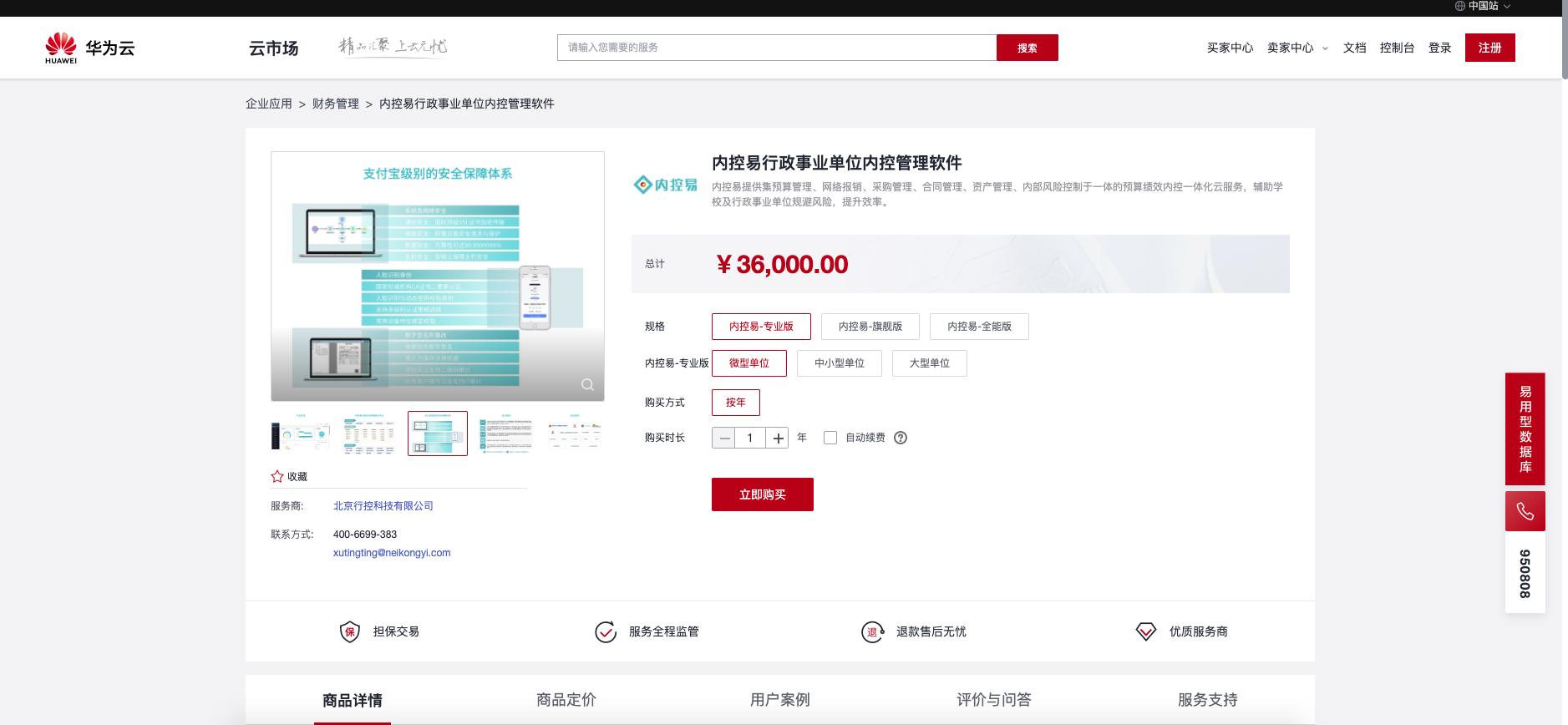This screenshot has width=1568, height=725.
Task: Click the 精品汇聚 上云无忧 slogan
Action: tap(393, 46)
